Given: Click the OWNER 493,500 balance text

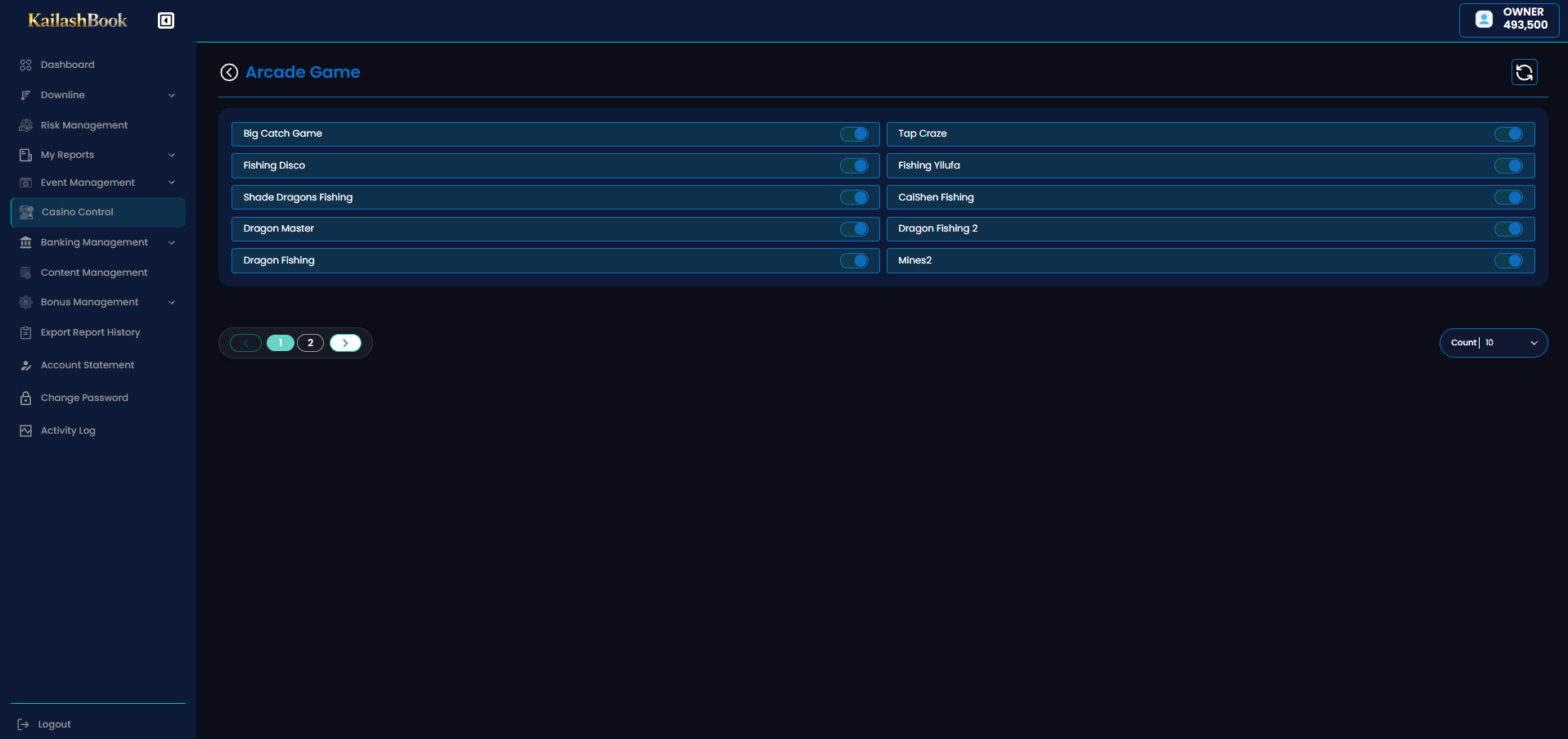Looking at the screenshot, I should pyautogui.click(x=1525, y=19).
